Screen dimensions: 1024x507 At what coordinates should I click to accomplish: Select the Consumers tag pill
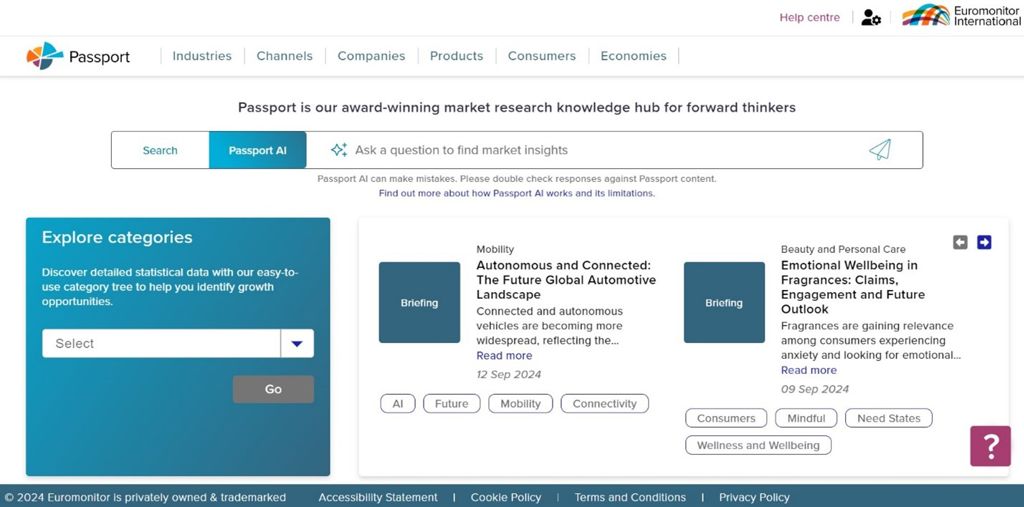(726, 418)
